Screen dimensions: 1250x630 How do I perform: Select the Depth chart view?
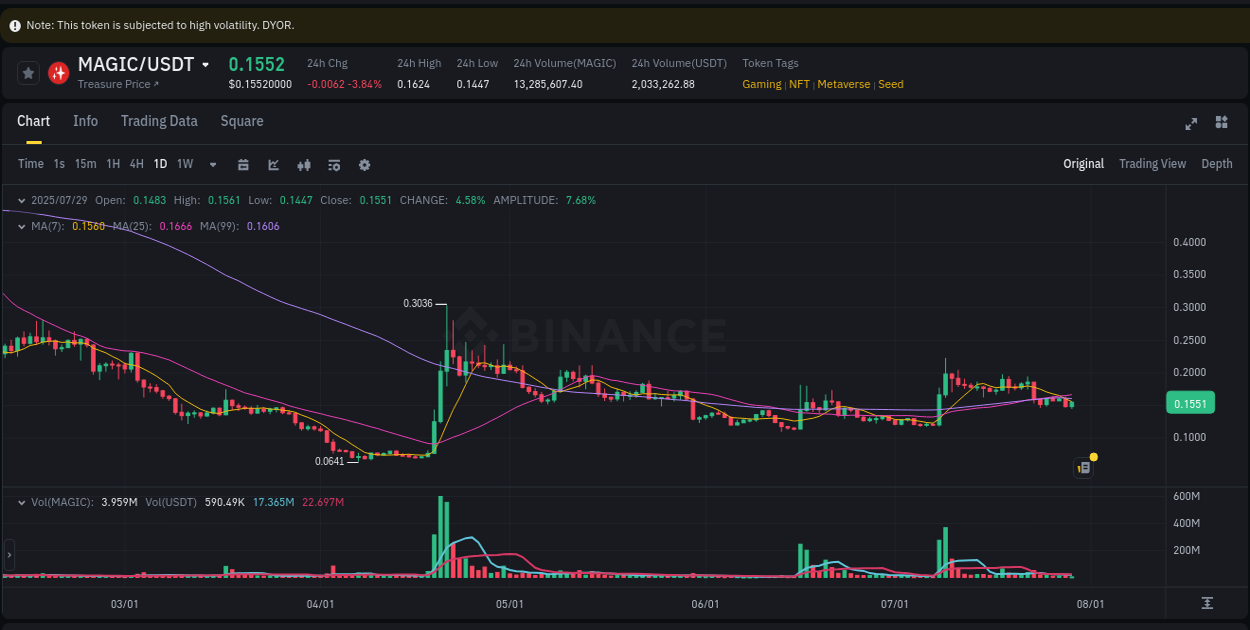tap(1217, 163)
